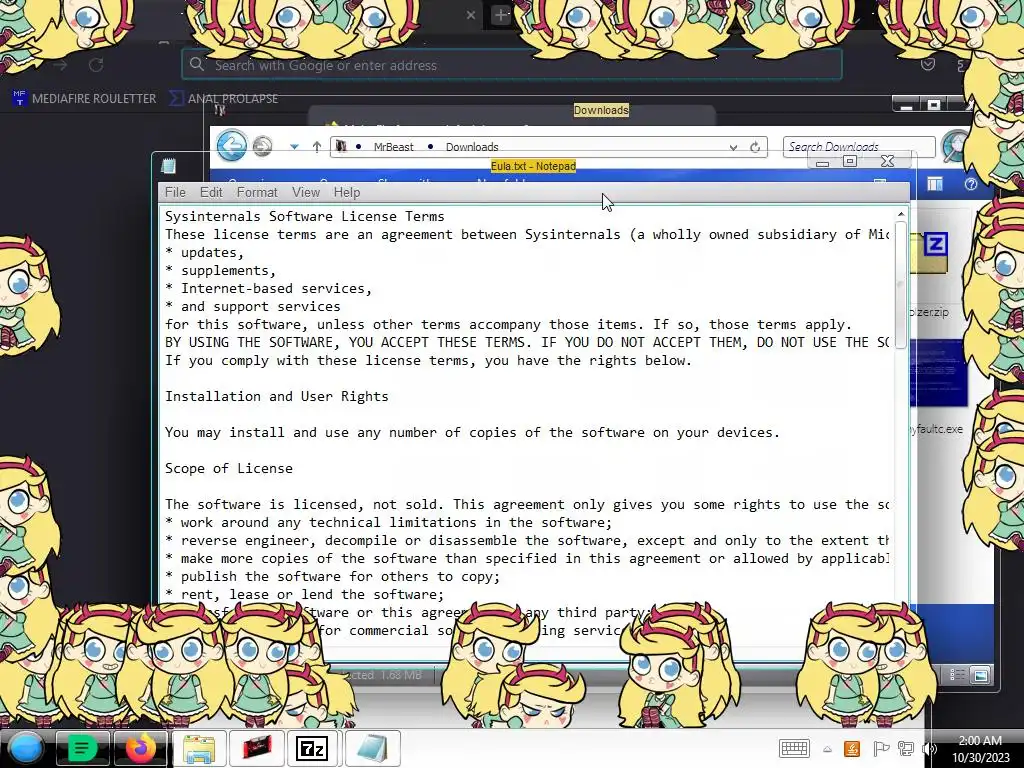Refresh the Downloads explorer window
The width and height of the screenshot is (1024, 768).
tap(755, 147)
